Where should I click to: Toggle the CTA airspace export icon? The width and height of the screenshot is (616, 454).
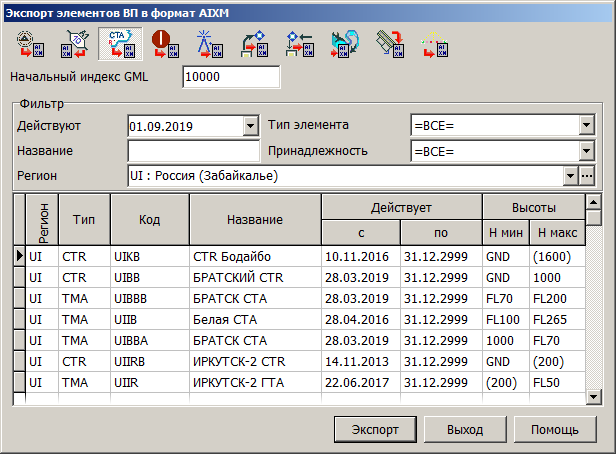(x=119, y=45)
